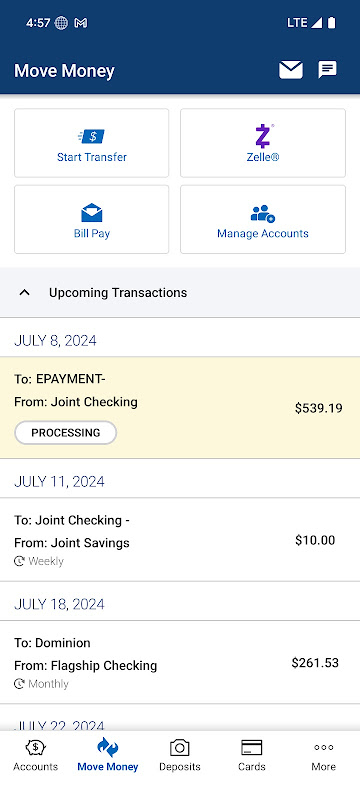Open the Joint Savings $10.00 weekly transfer

tap(180, 540)
